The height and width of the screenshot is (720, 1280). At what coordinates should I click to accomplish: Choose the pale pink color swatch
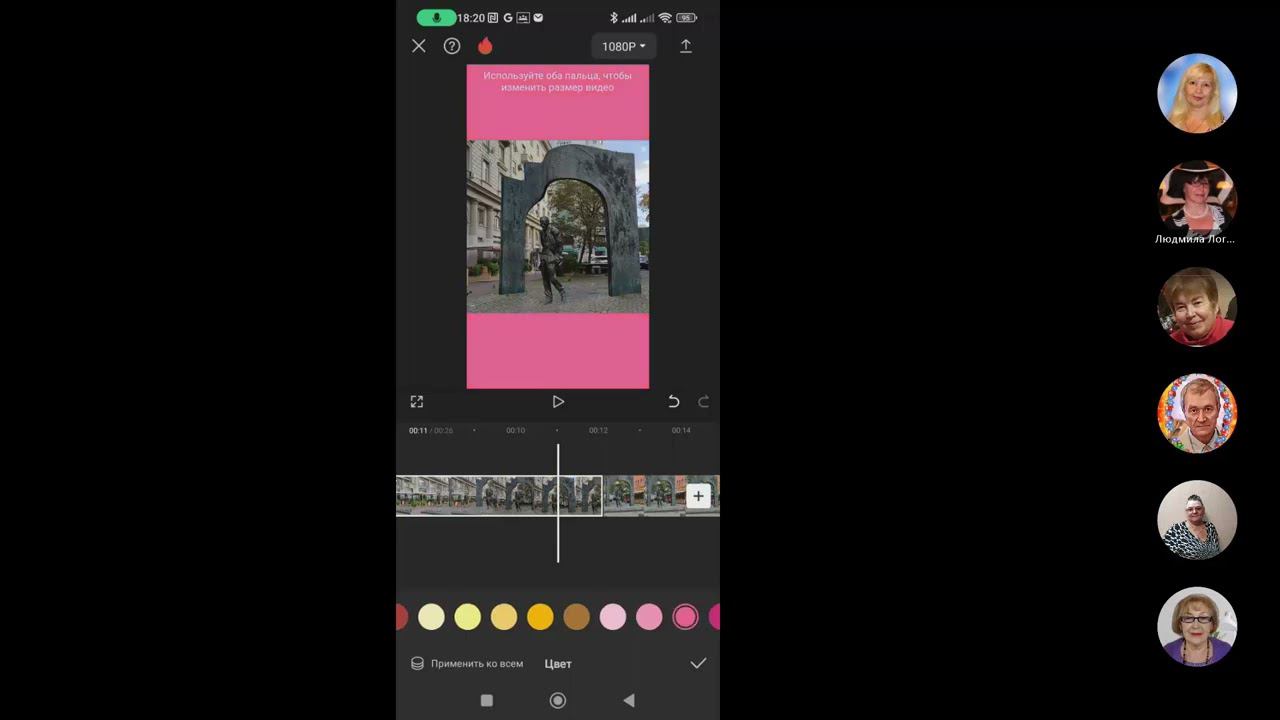613,617
